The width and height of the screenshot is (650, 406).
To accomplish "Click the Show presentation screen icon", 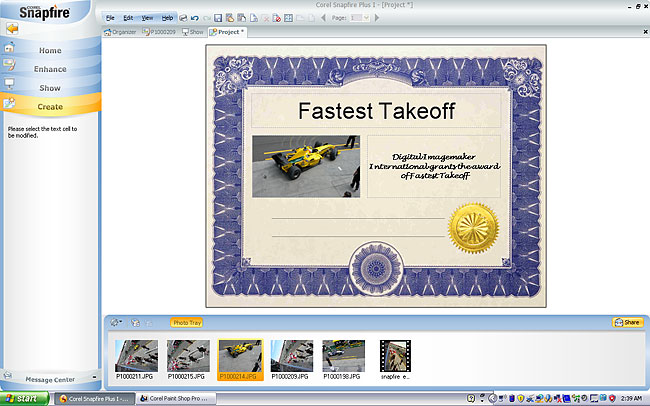I will (10, 85).
